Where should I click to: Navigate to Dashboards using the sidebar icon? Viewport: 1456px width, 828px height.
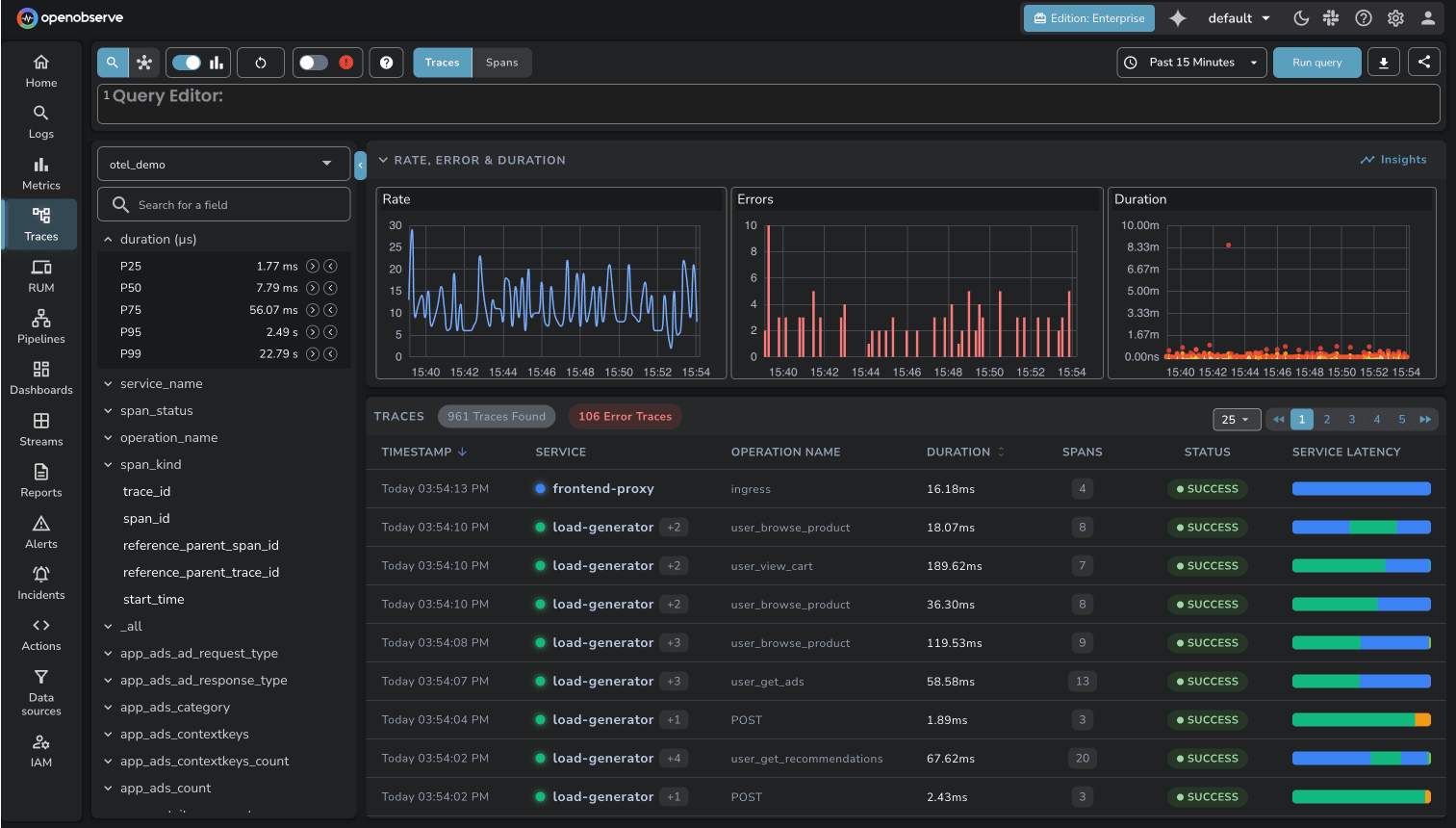coord(40,377)
